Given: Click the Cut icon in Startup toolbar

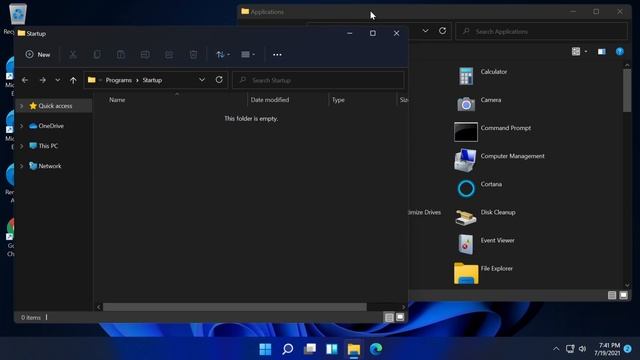Looking at the screenshot, I should click(73, 54).
